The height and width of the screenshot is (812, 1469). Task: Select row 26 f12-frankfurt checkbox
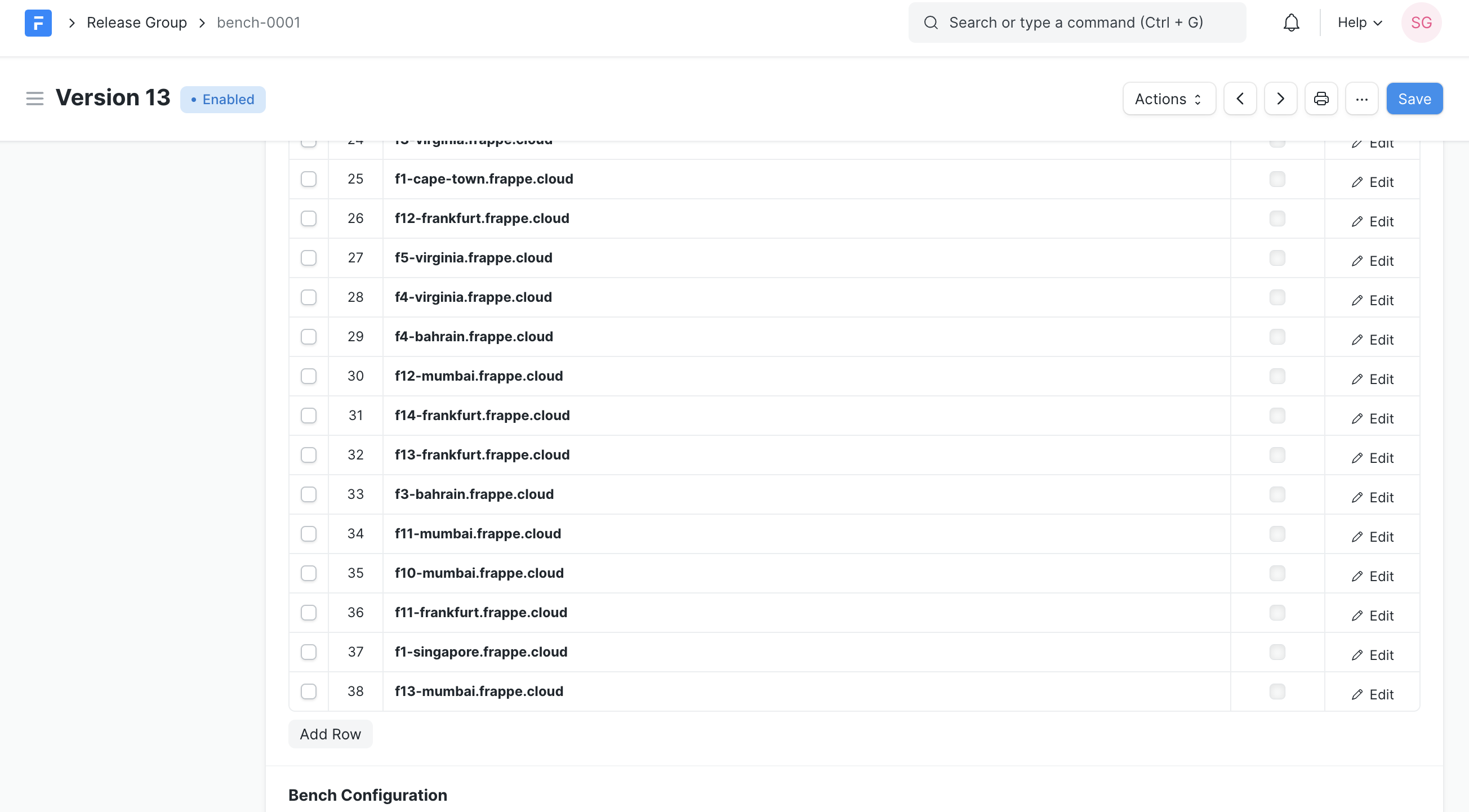(x=309, y=218)
